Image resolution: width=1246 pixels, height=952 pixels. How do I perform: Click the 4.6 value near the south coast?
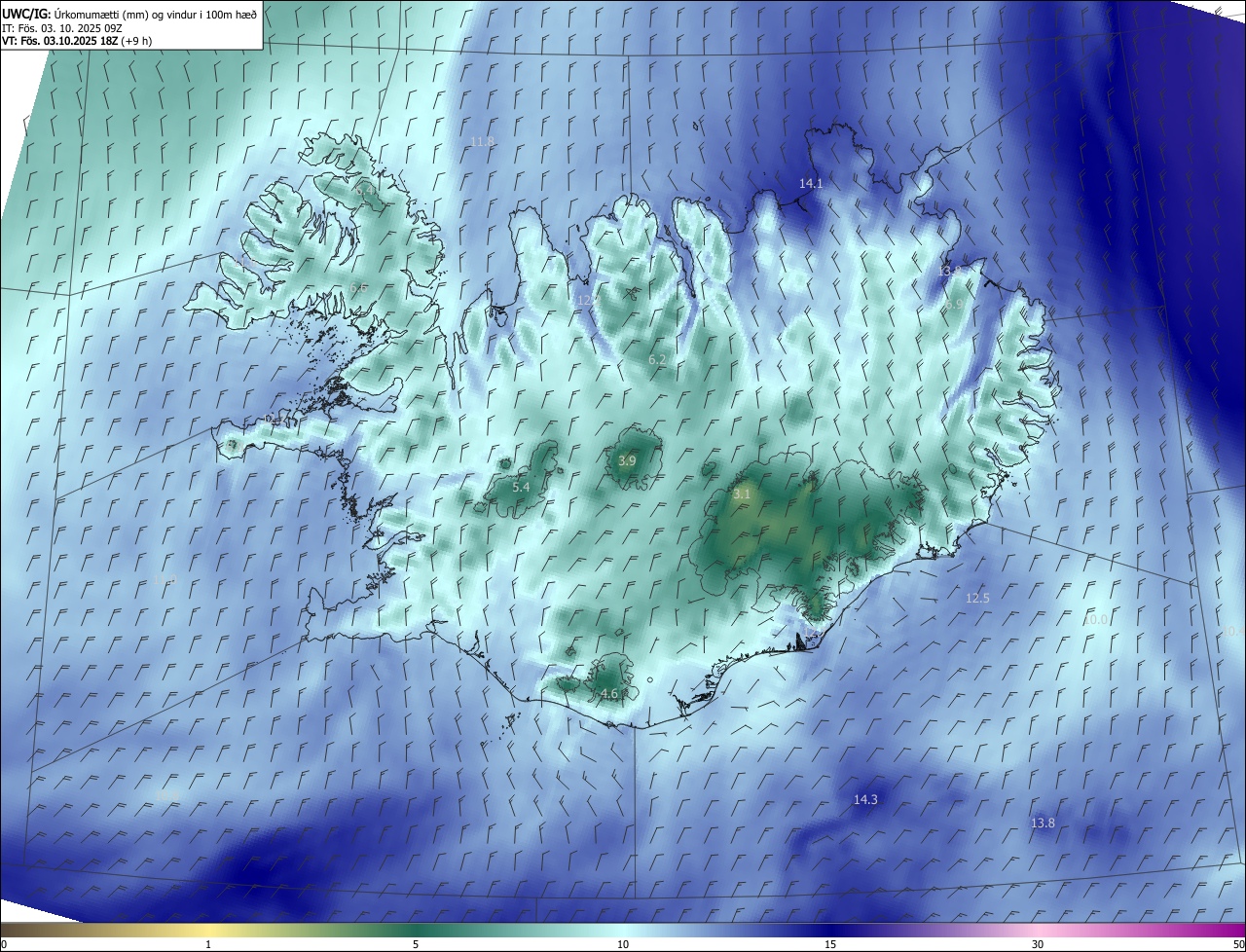point(609,694)
